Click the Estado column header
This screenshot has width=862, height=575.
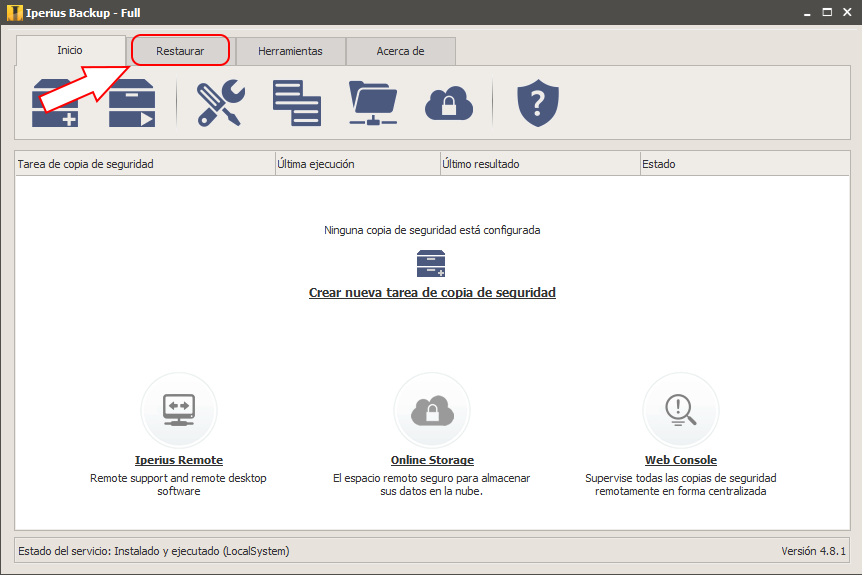point(745,164)
